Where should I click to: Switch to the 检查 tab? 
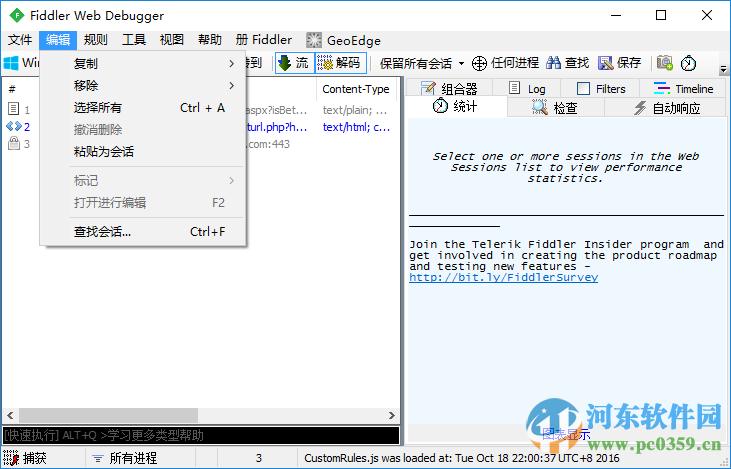click(x=556, y=108)
